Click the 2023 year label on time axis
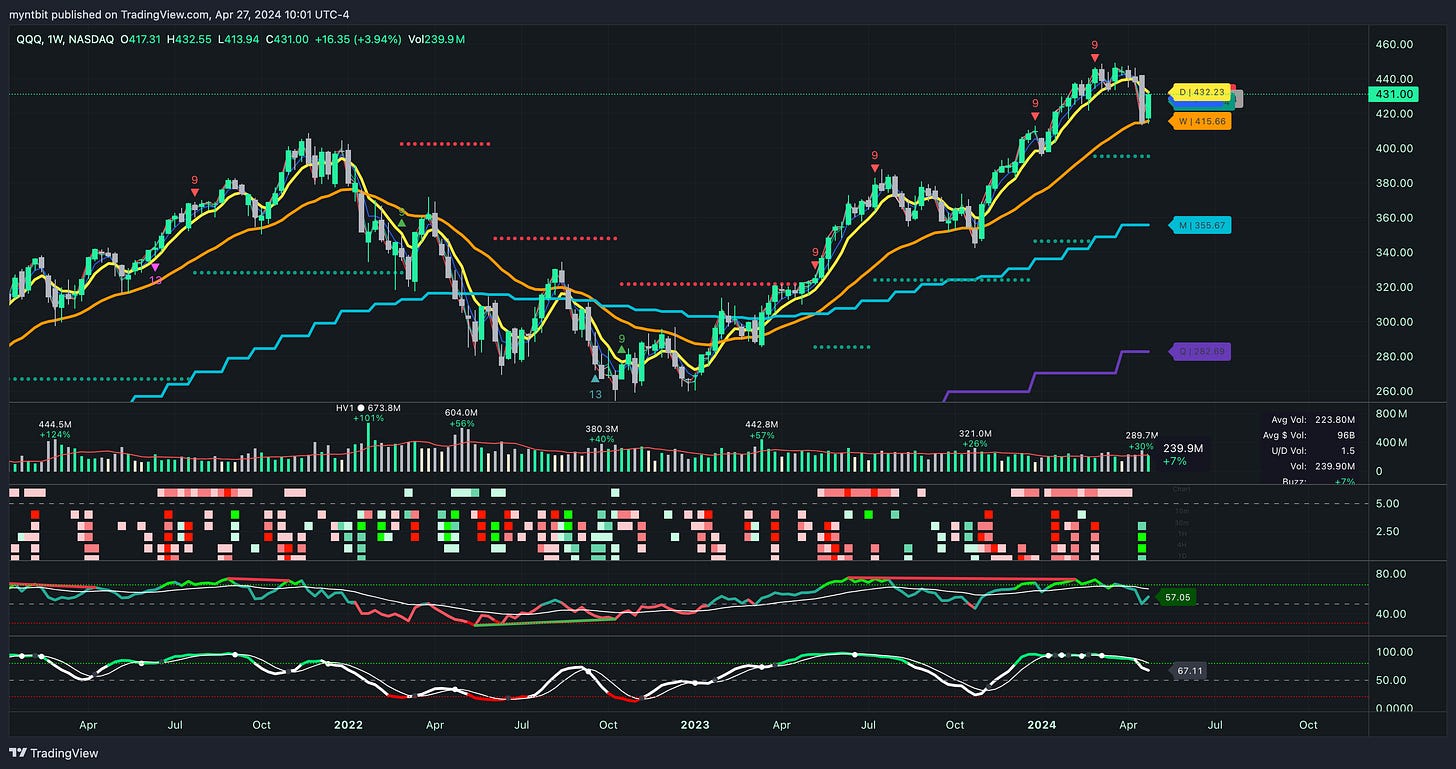Image resolution: width=1456 pixels, height=769 pixels. [696, 724]
